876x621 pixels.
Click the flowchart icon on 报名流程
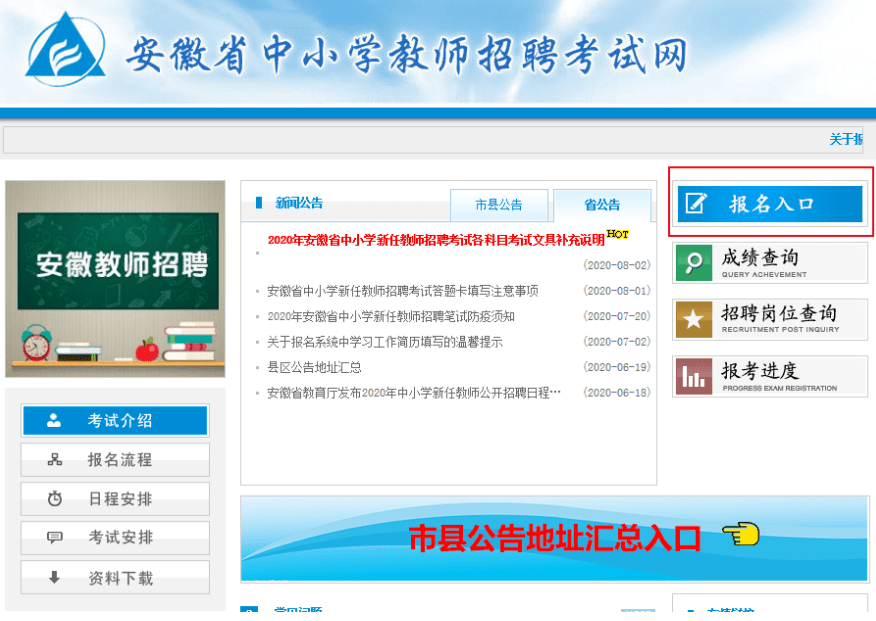click(x=55, y=460)
